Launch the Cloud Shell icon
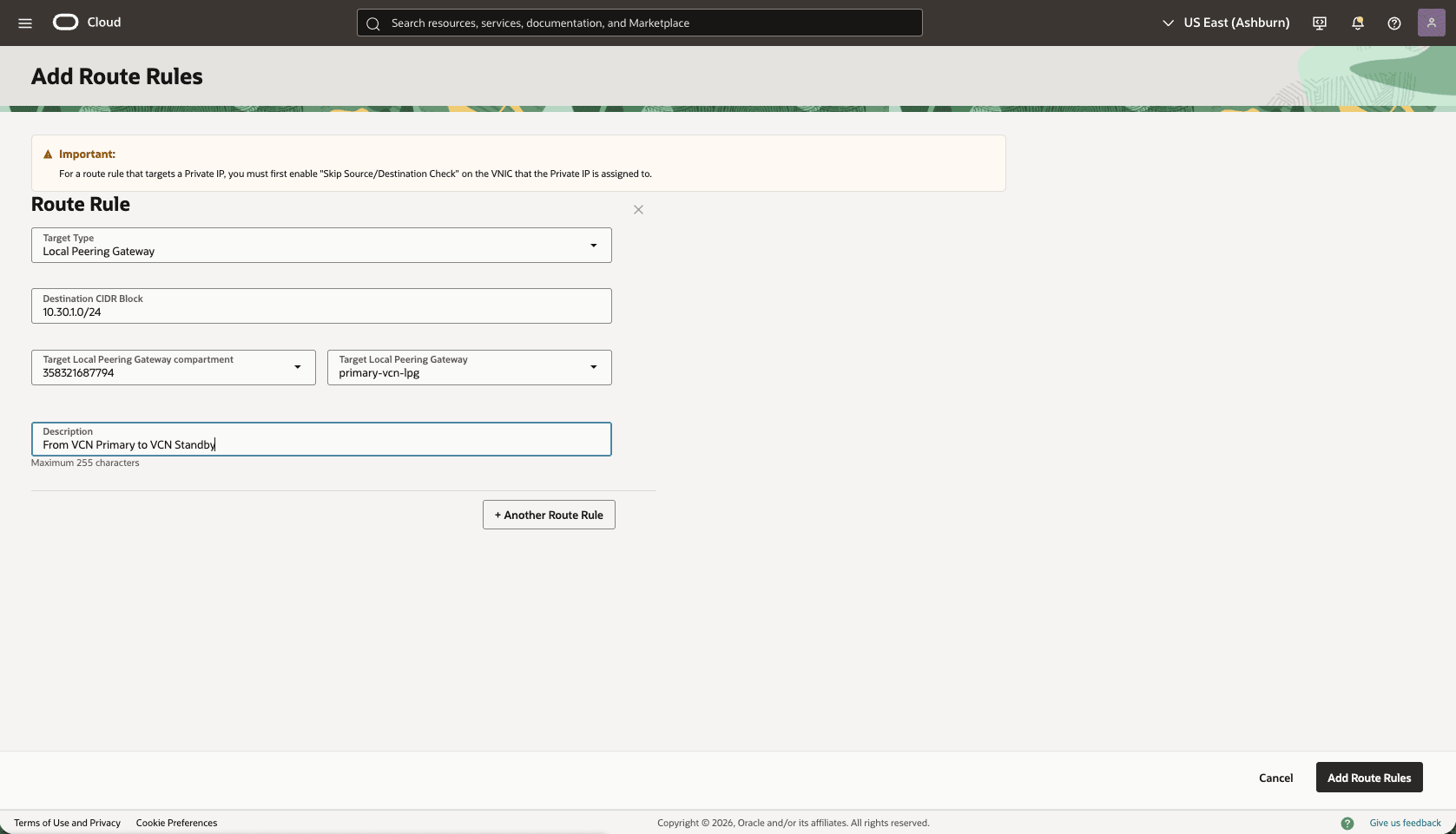This screenshot has height=834, width=1456. [x=1319, y=23]
